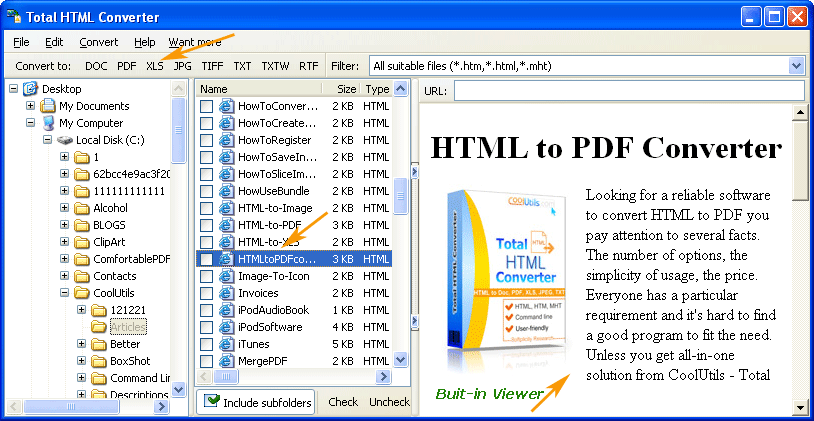The width and height of the screenshot is (814, 421).
Task: Check the HTMLtoPDFco... file checkbox
Action: tap(206, 259)
